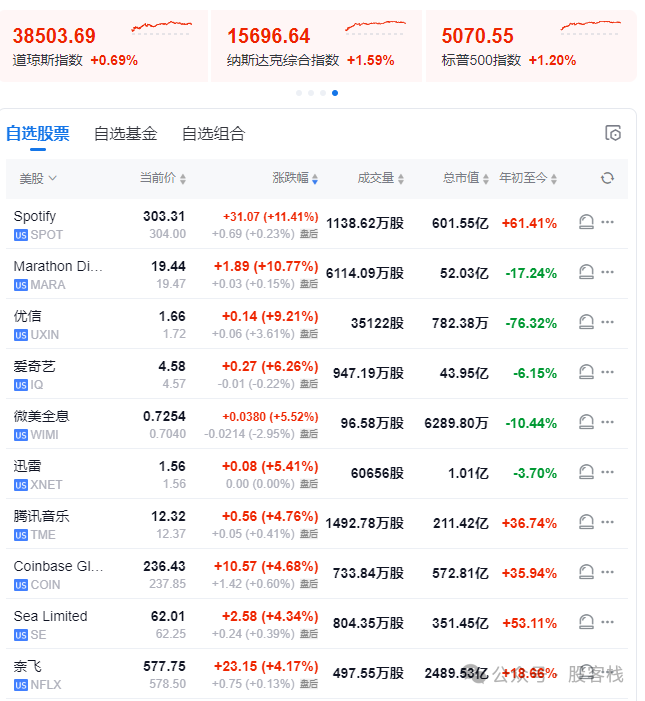The height and width of the screenshot is (701, 645).
Task: View S&P 500 mini trend chart
Action: [x=591, y=27]
